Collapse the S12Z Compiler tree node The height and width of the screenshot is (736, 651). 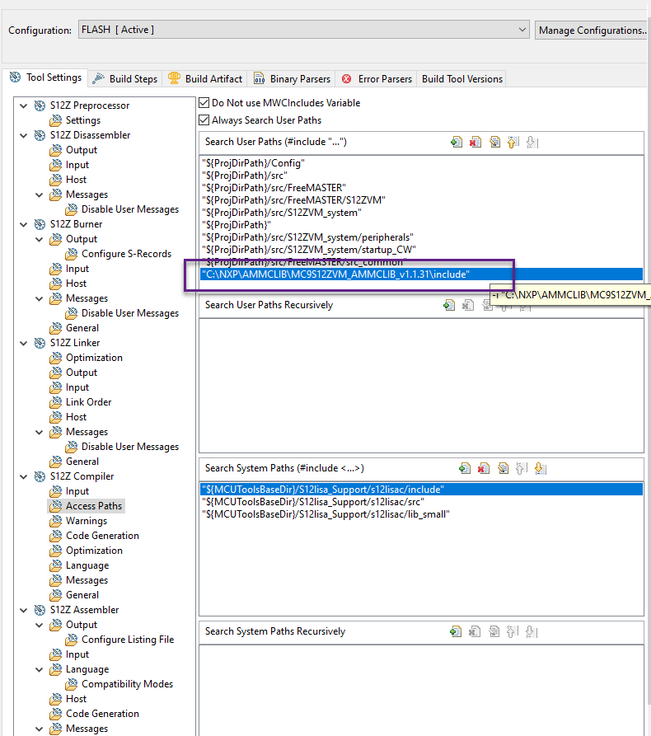click(23, 476)
